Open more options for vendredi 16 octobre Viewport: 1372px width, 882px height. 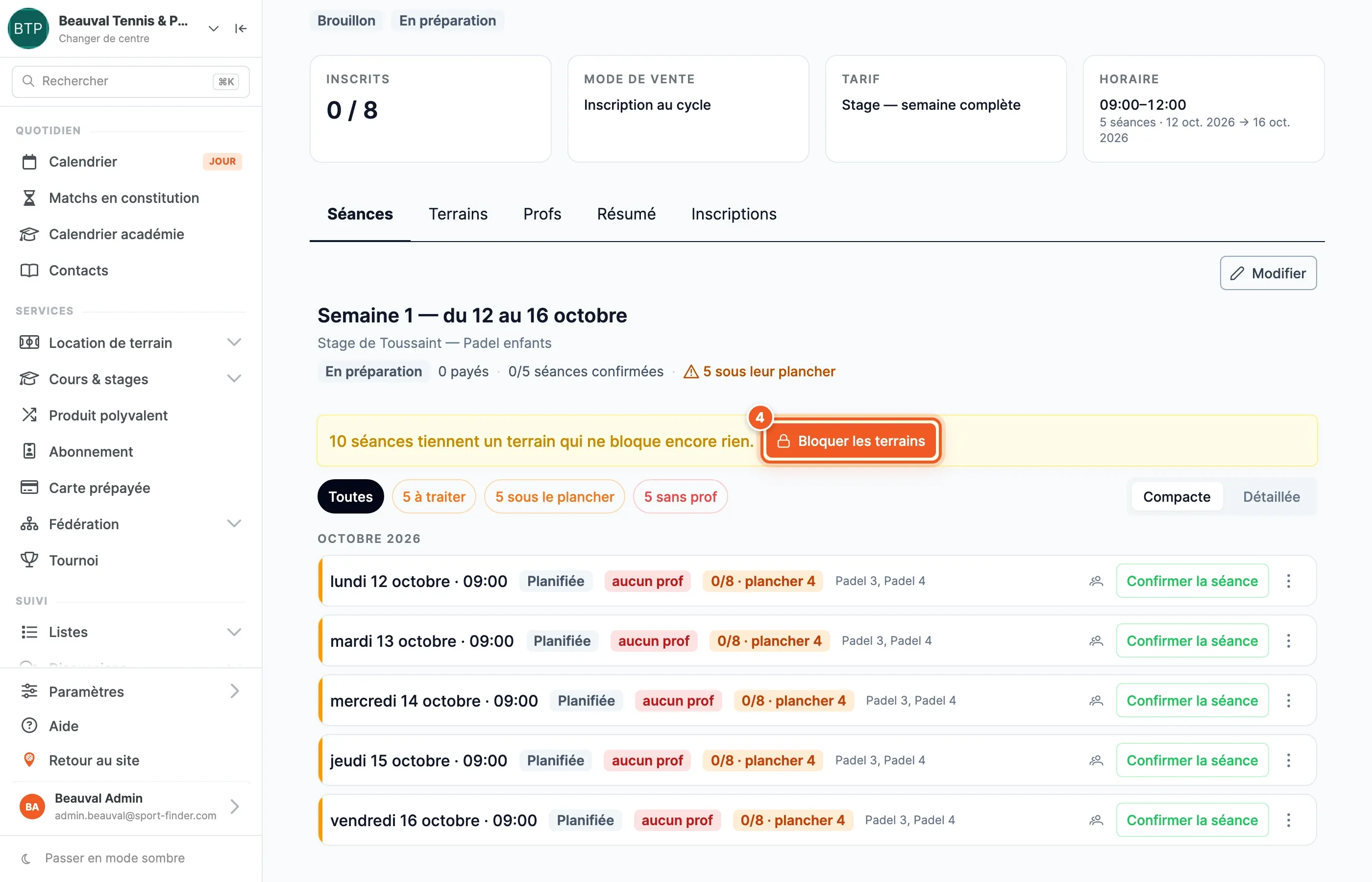(1288, 820)
